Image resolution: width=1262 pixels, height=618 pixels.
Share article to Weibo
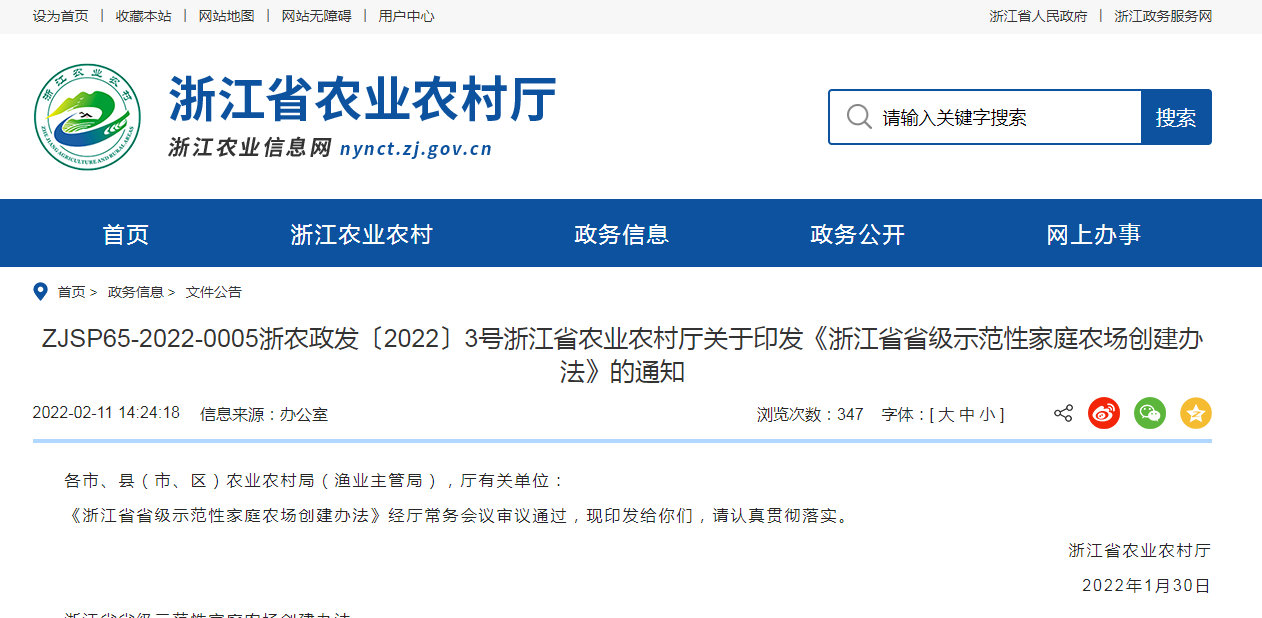(x=1104, y=413)
